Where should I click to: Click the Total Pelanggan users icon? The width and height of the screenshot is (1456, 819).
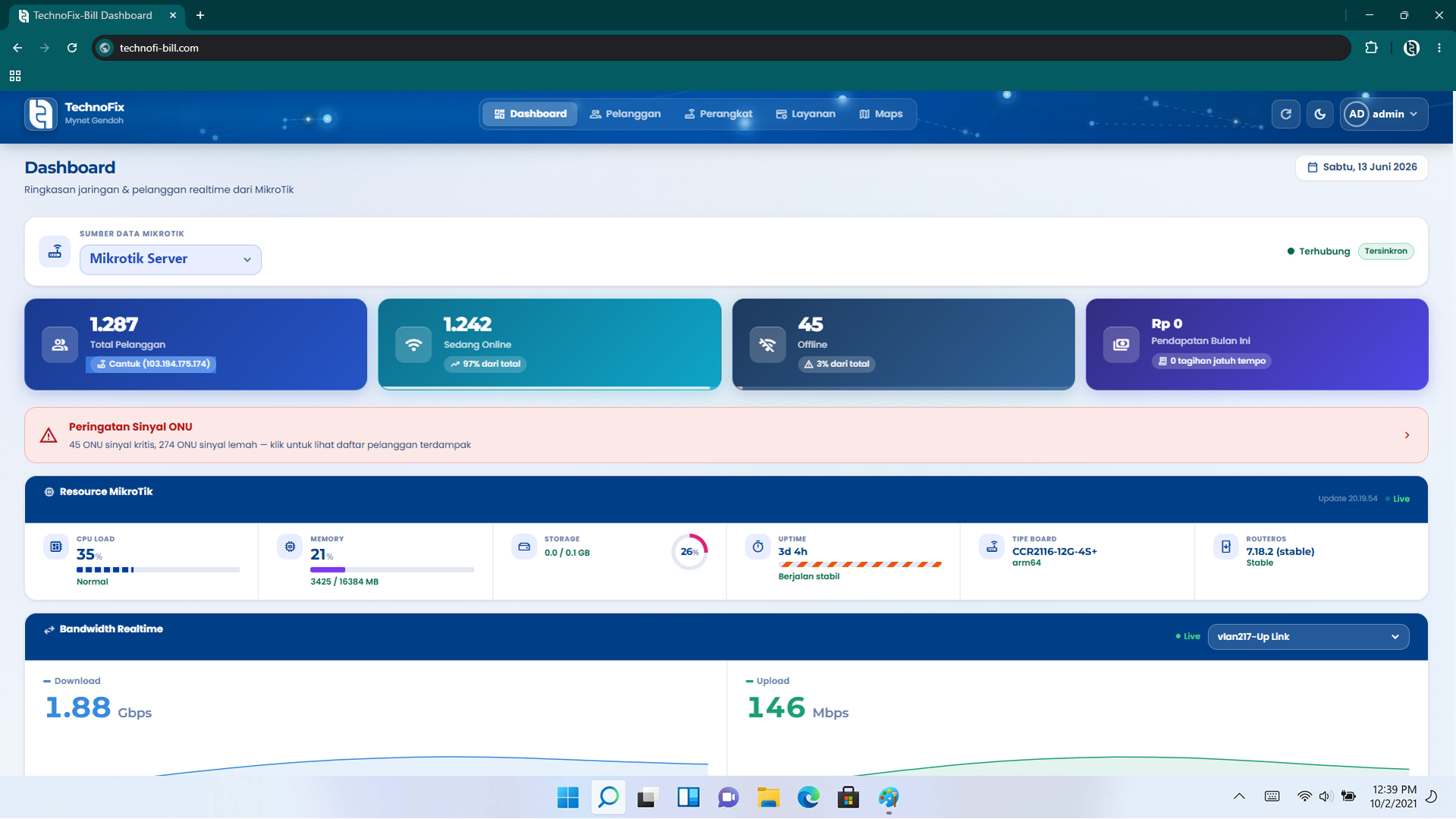tap(60, 345)
